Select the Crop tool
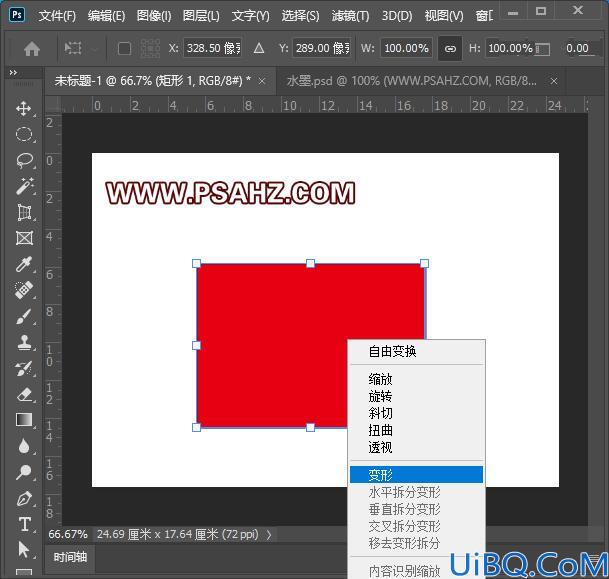 point(24,212)
